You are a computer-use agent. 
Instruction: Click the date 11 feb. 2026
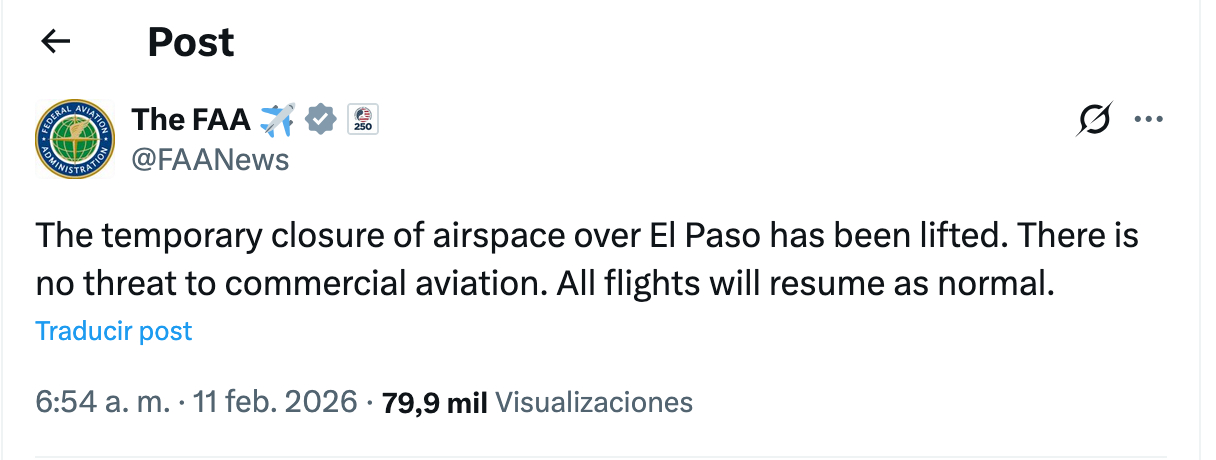click(275, 402)
